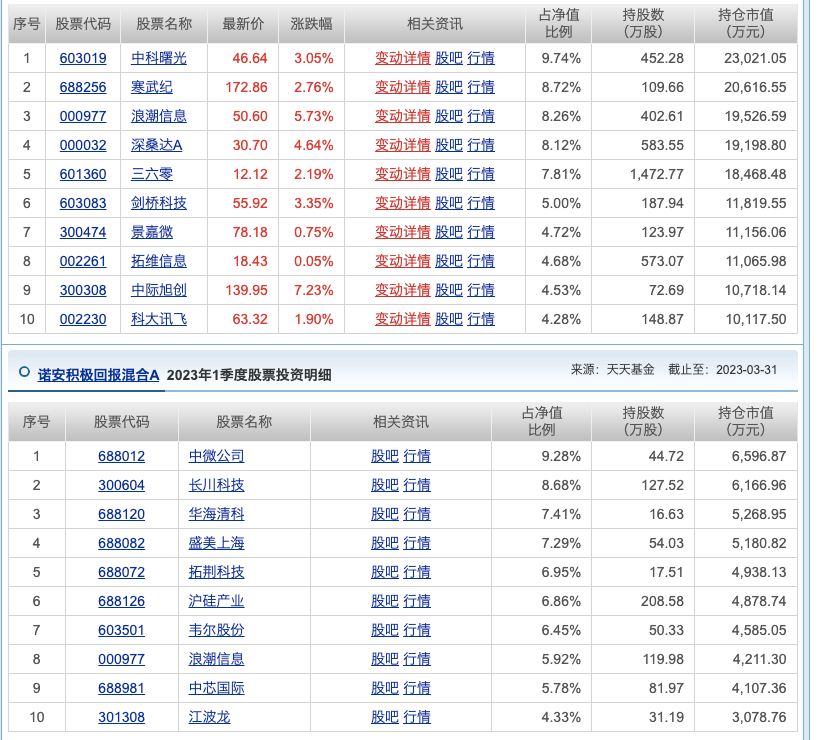Open 股吧 link for 深桑达A
This screenshot has height=740, width=826.
pyautogui.click(x=449, y=145)
